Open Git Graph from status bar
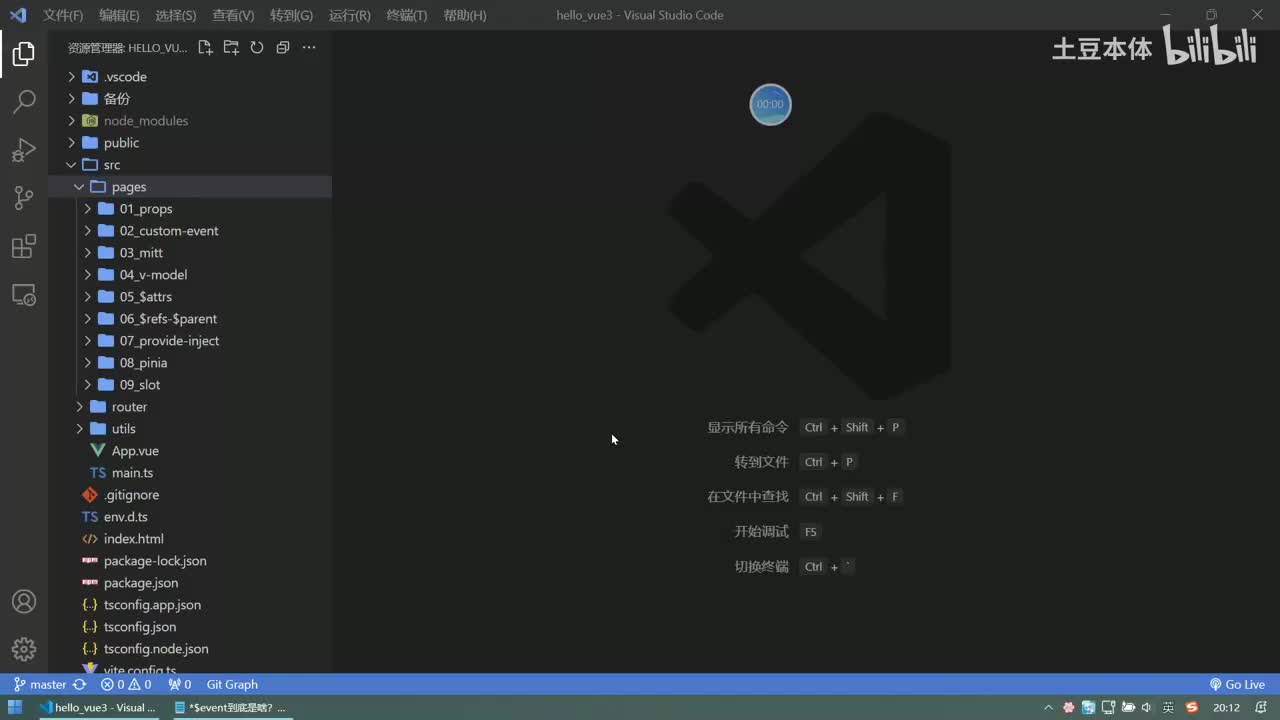 coord(232,685)
